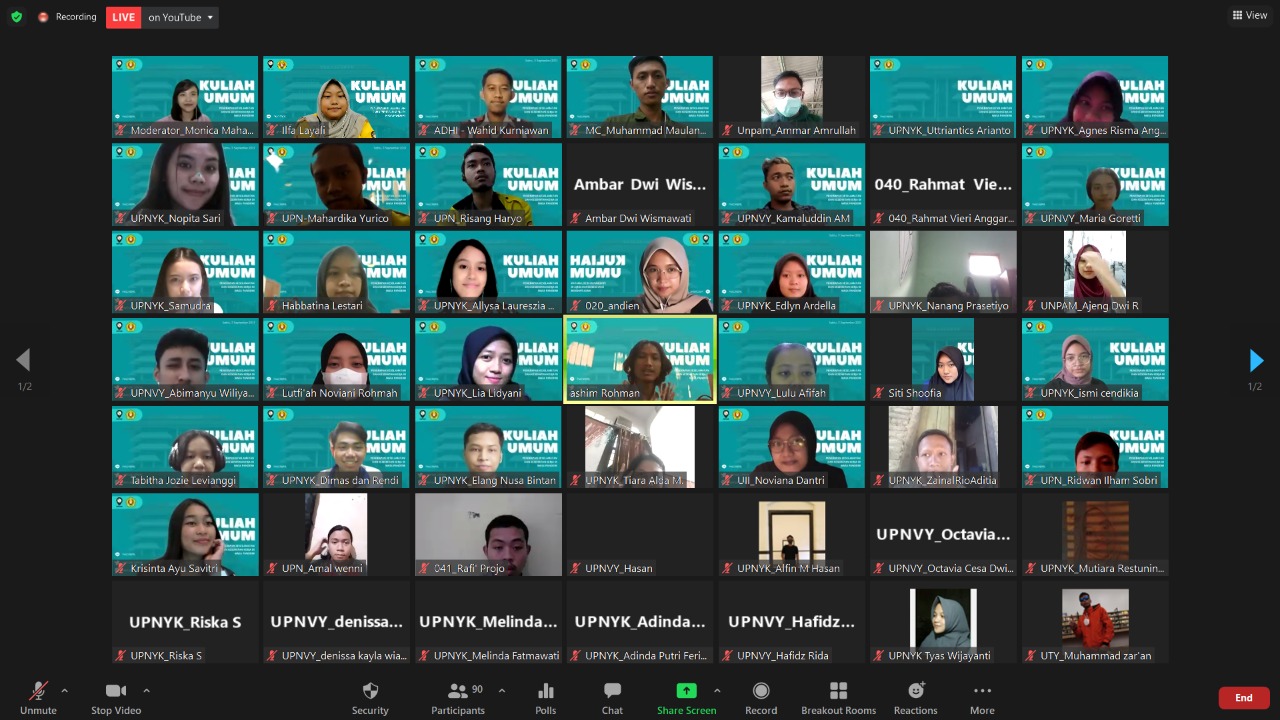1280x720 pixels.
Task: Select UPNYK_Dimas dan Rendi tile
Action: click(336, 447)
